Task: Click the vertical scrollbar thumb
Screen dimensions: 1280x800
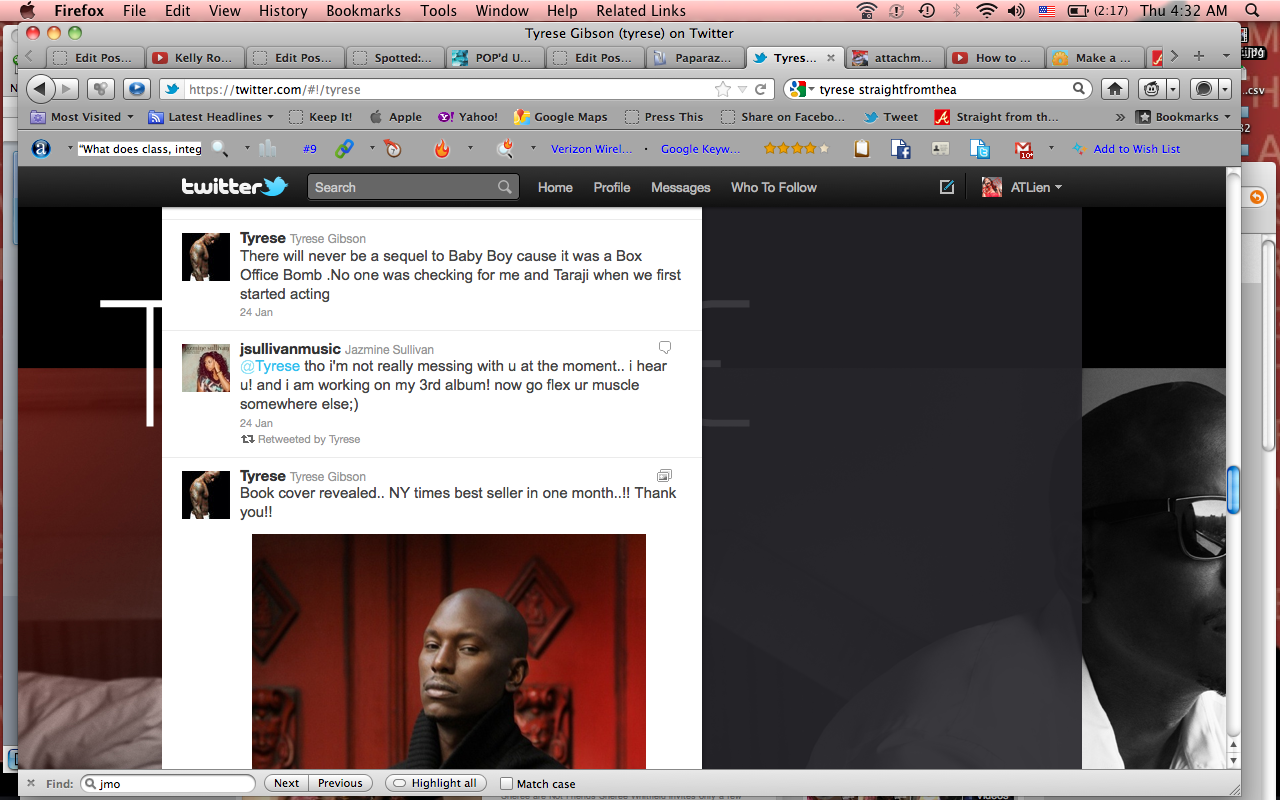Action: 1233,490
